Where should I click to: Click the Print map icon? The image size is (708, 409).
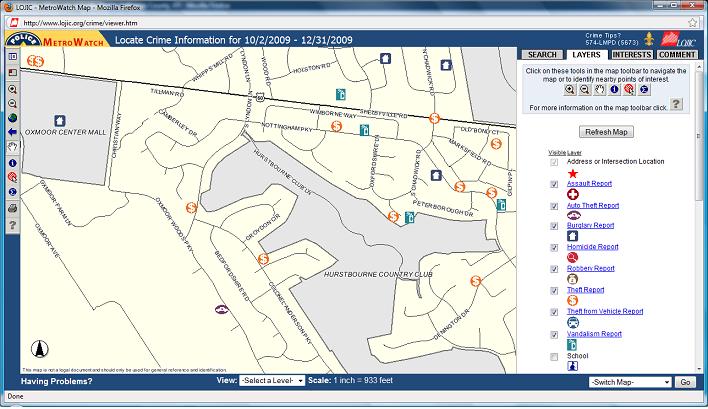[12, 207]
